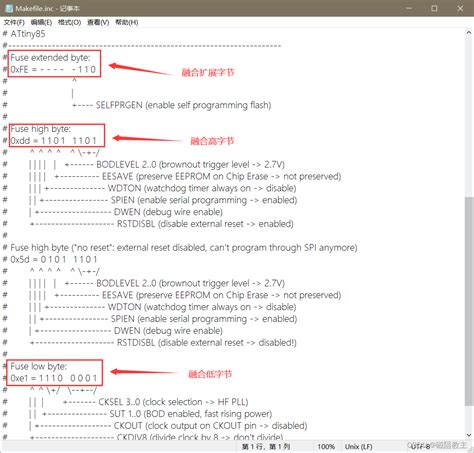Open the 编辑(E) menu
The width and height of the screenshot is (474, 453).
pos(41,22)
